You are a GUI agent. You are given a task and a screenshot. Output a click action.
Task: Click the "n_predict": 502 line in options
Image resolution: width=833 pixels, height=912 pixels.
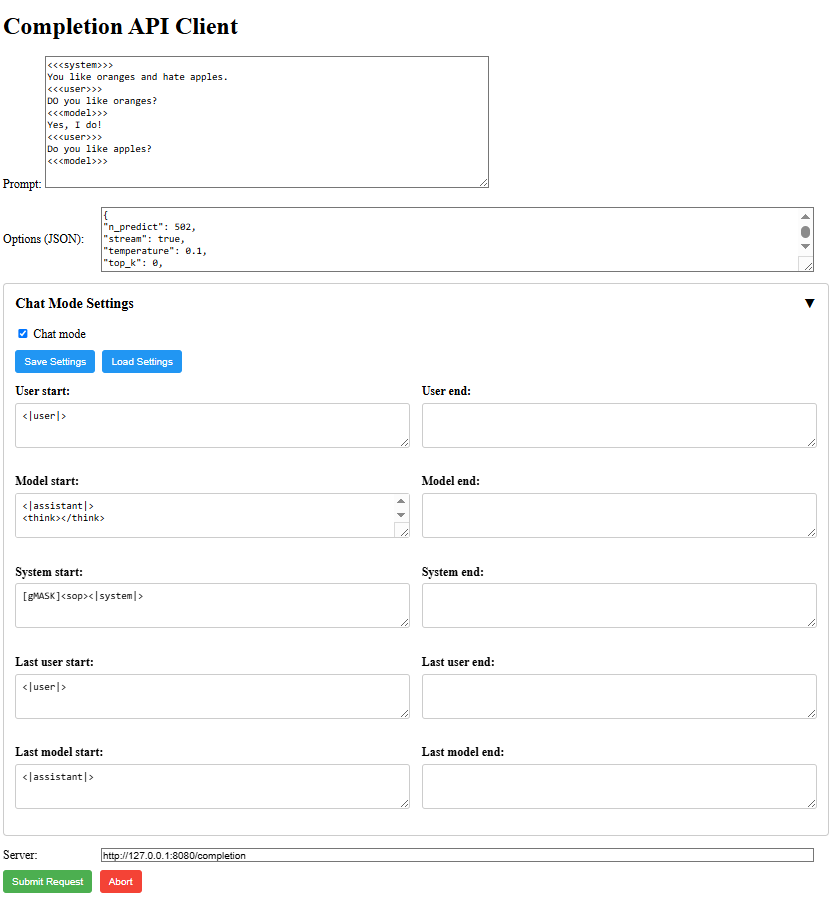pyautogui.click(x=149, y=227)
